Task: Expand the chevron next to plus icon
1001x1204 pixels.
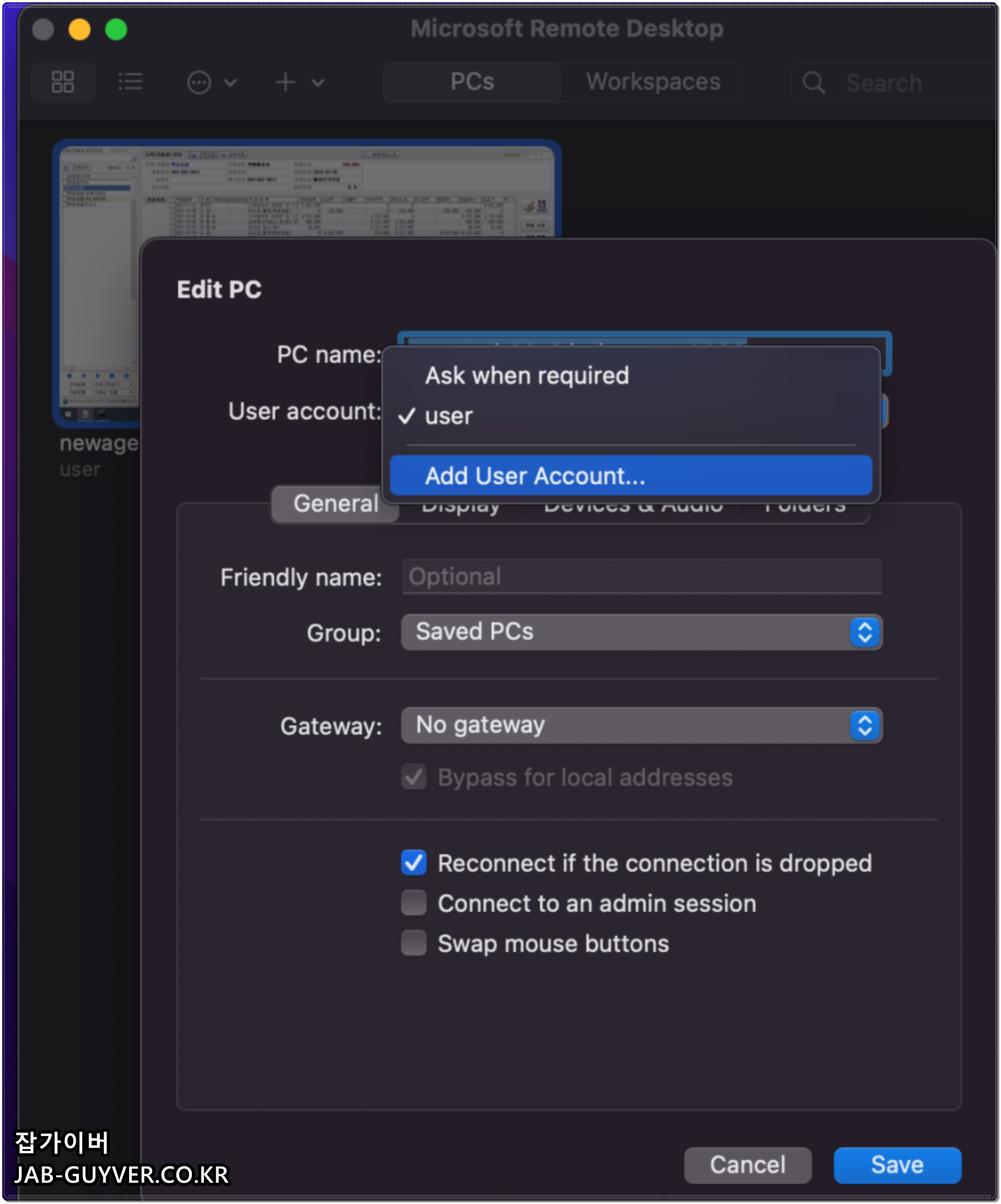Action: tap(318, 83)
